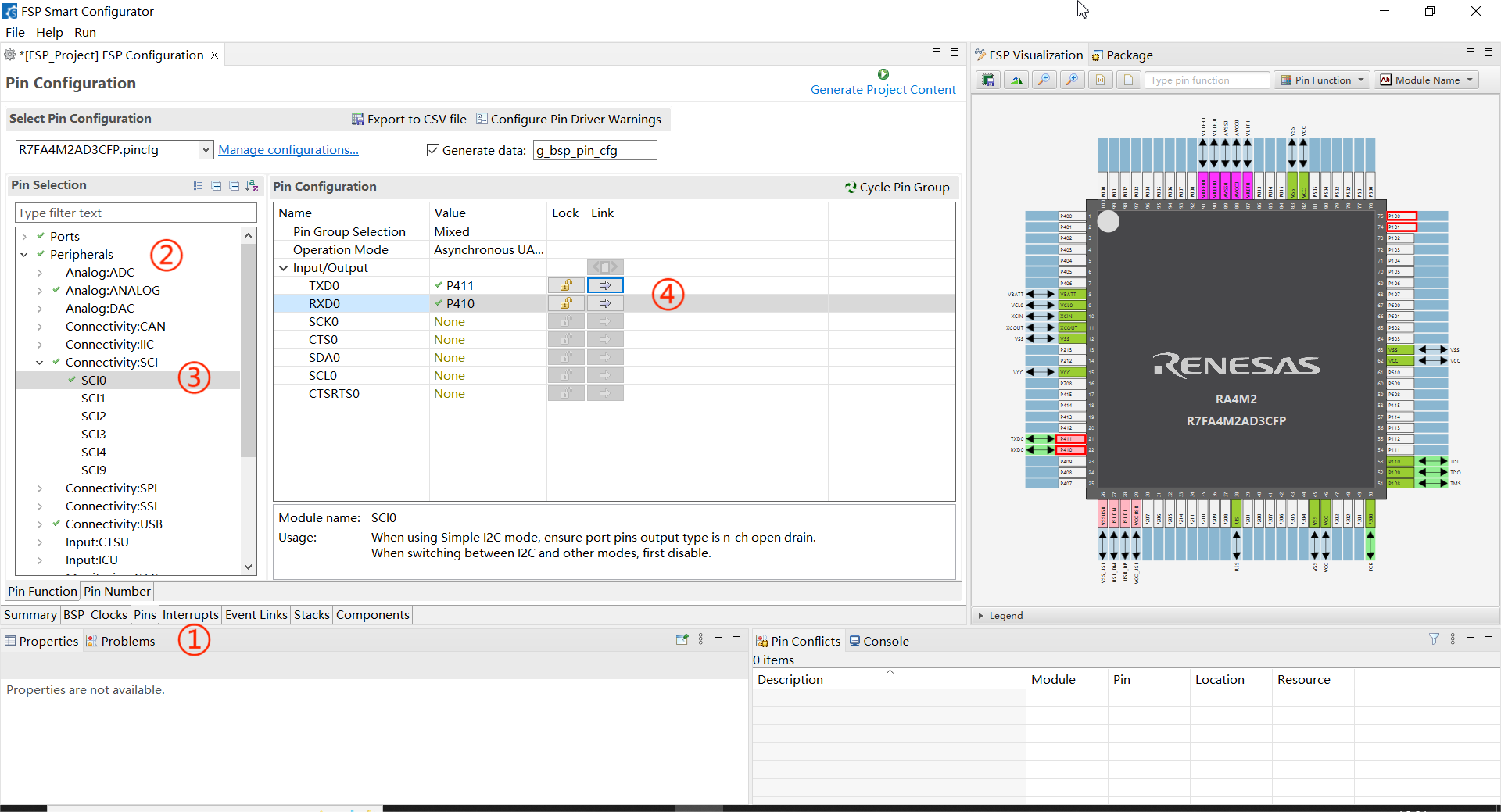Viewport: 1501px width, 812px height.
Task: Switch to the Package tab
Action: tap(1122, 55)
